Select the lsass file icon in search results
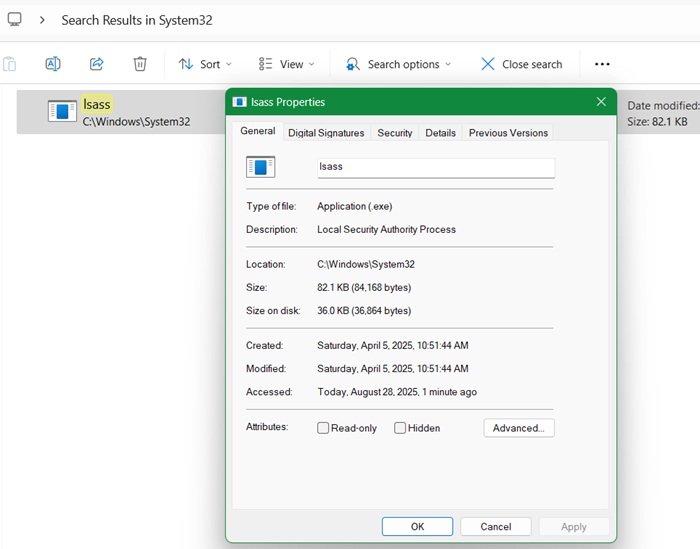Image resolution: width=700 pixels, height=549 pixels. point(62,111)
